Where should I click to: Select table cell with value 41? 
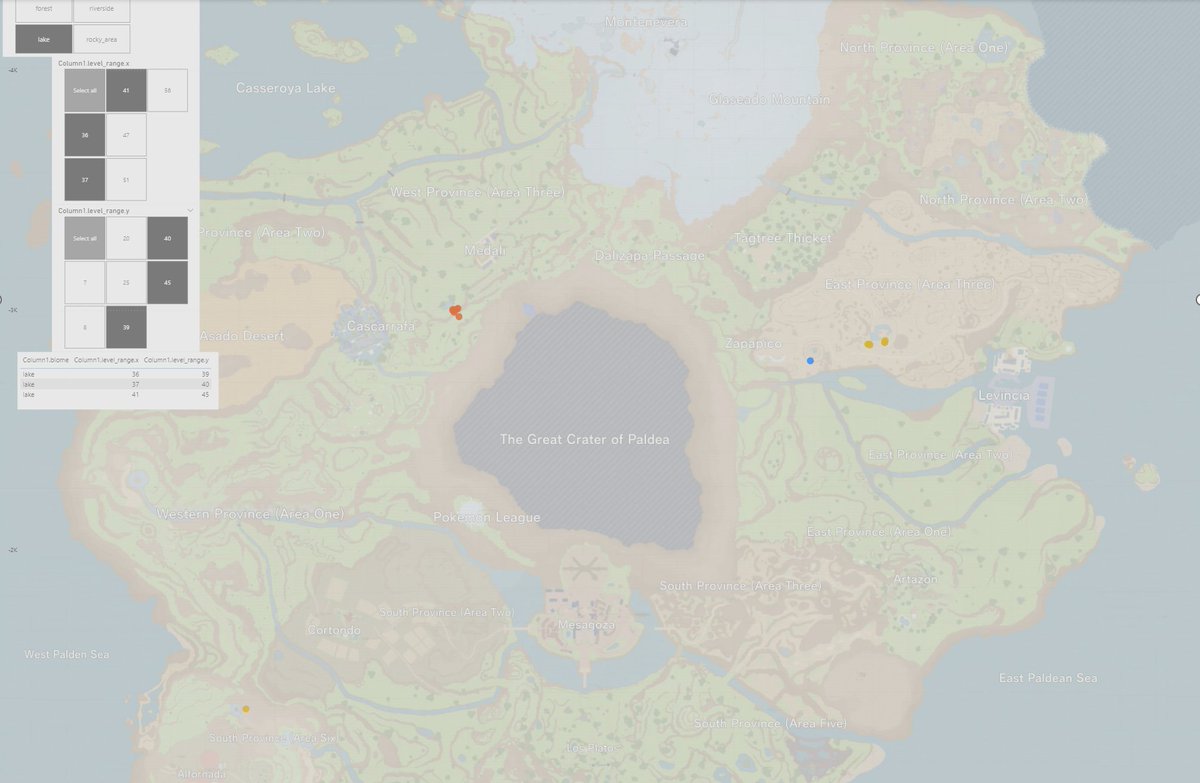pos(135,394)
